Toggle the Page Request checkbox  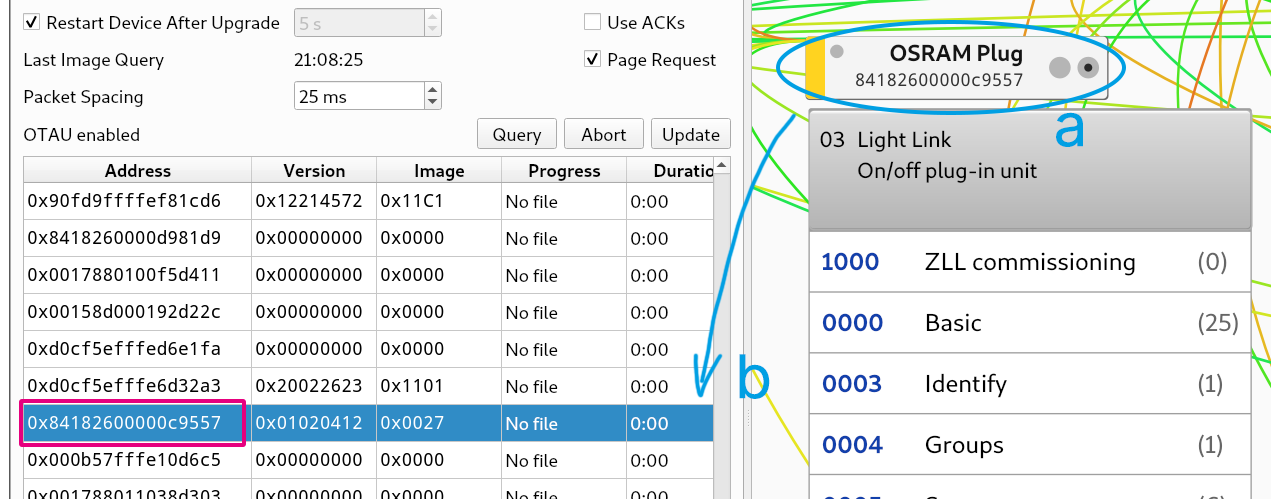click(593, 59)
